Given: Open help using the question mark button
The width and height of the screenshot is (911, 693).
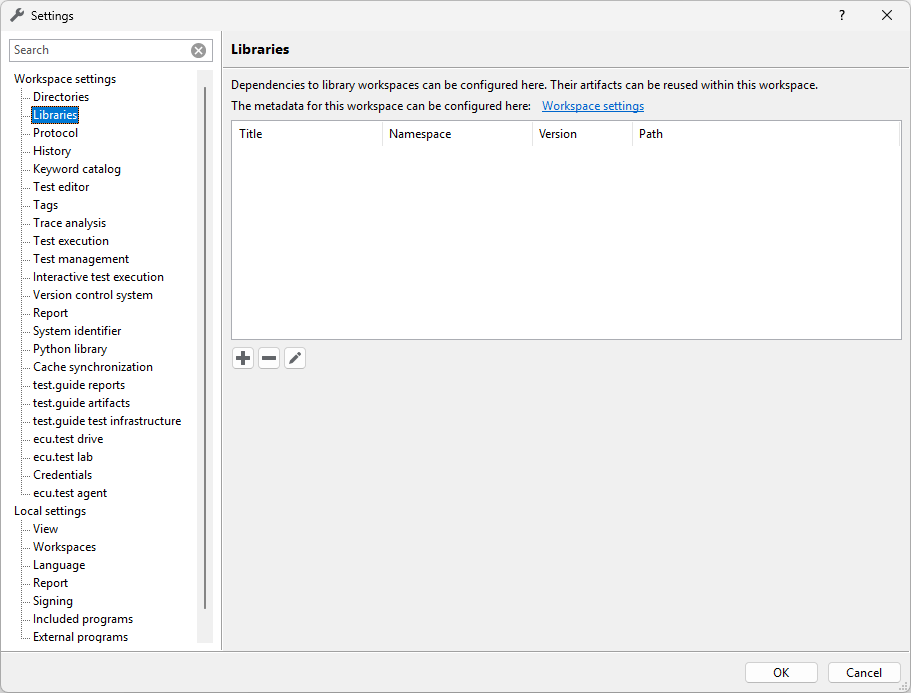Looking at the screenshot, I should [x=842, y=16].
